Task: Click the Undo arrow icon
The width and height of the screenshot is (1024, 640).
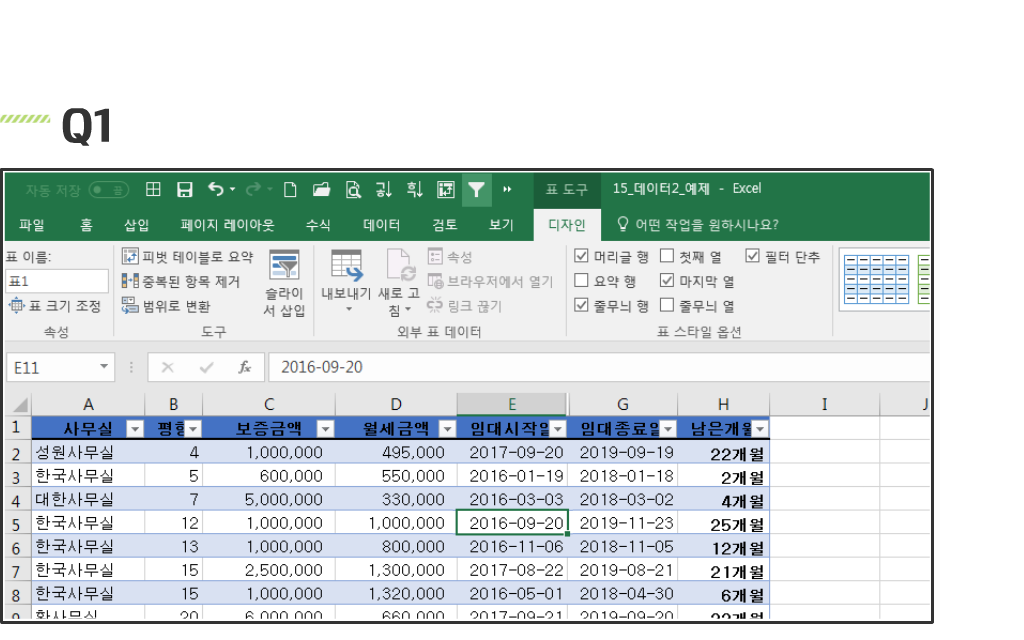Action: [x=216, y=189]
